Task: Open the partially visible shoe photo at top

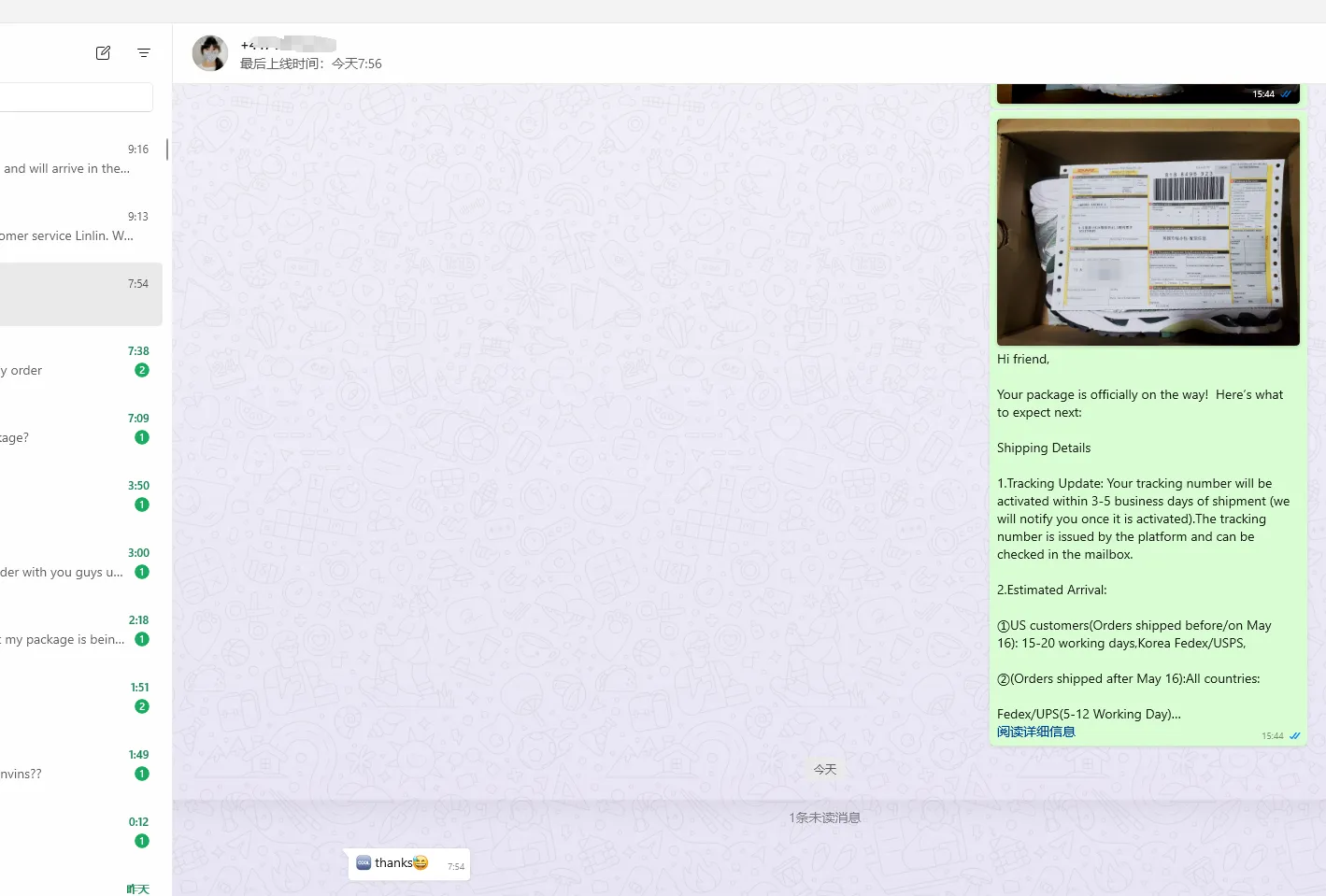Action: [x=1148, y=93]
